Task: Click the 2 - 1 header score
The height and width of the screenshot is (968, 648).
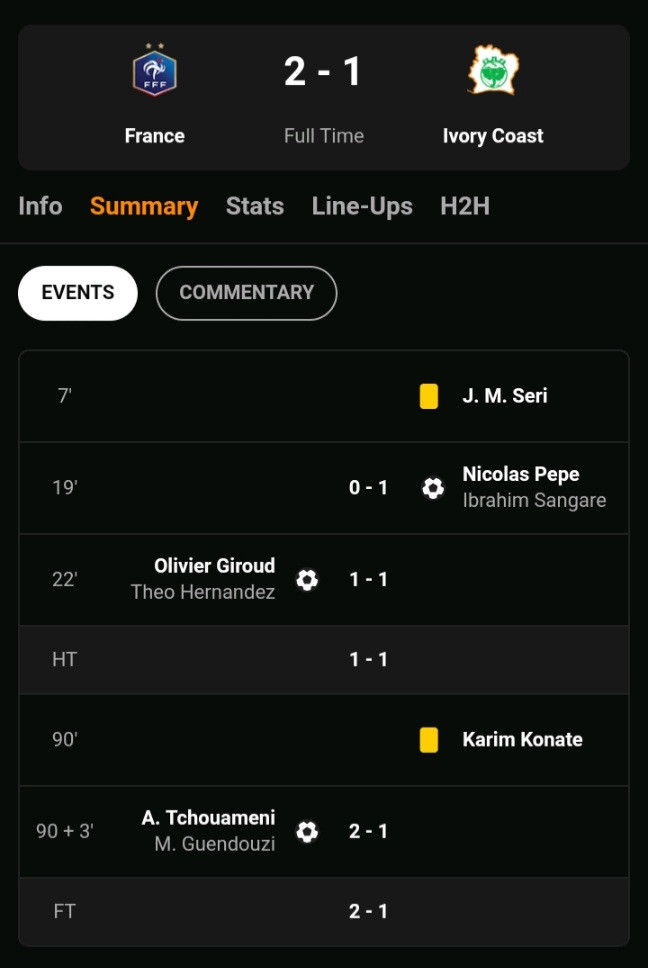Action: [x=322, y=72]
